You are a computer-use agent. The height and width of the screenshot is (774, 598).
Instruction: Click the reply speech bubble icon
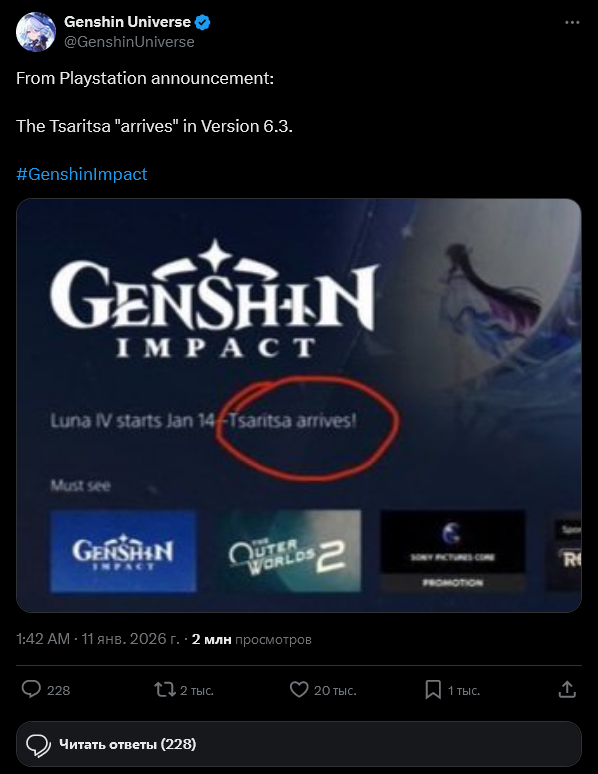click(x=31, y=689)
